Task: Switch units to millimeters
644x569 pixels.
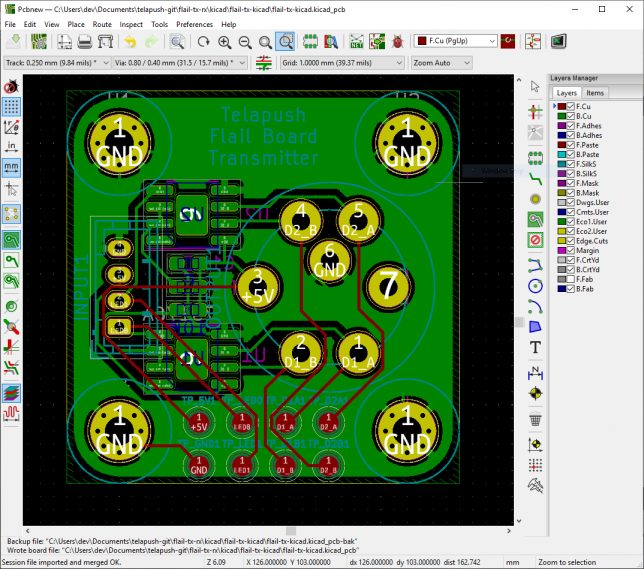Action: click(x=11, y=168)
